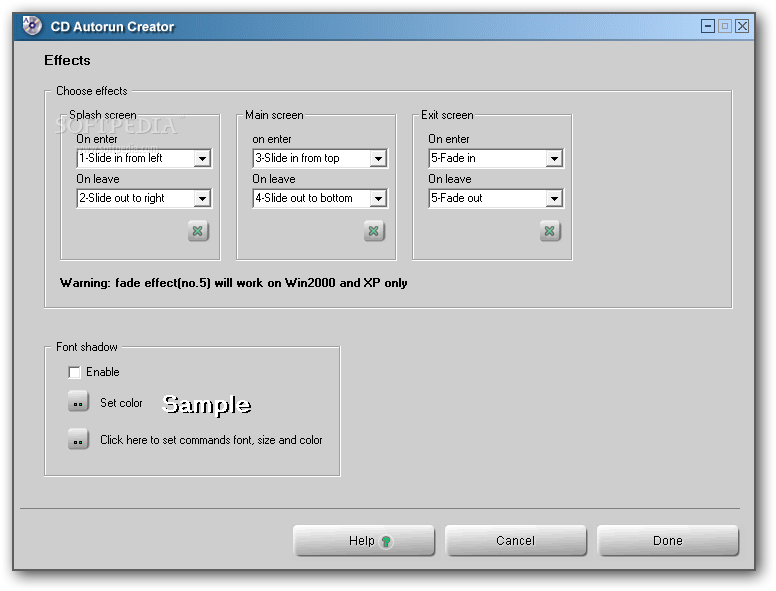Select the '5-Fade in' combo box field
Screen dimensions: 776x591
[496, 158]
